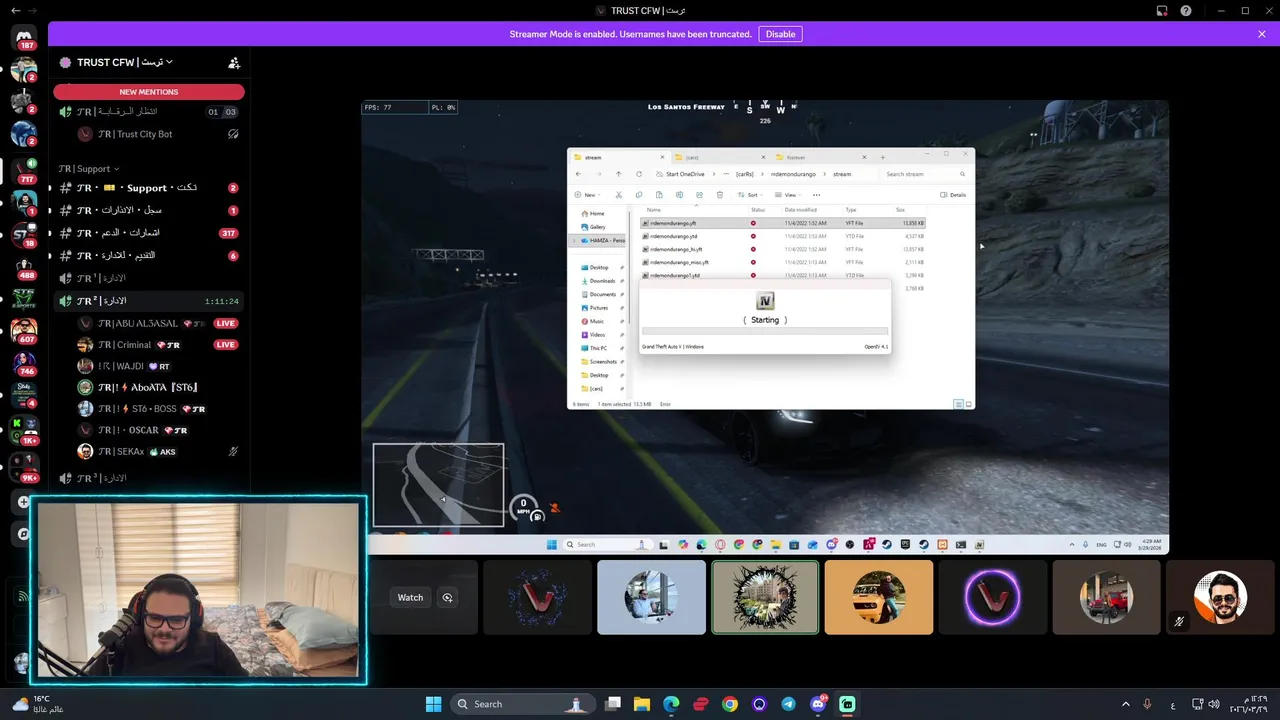Open the ST6 Esports server icon
This screenshot has height=720, width=1280.
[24, 298]
